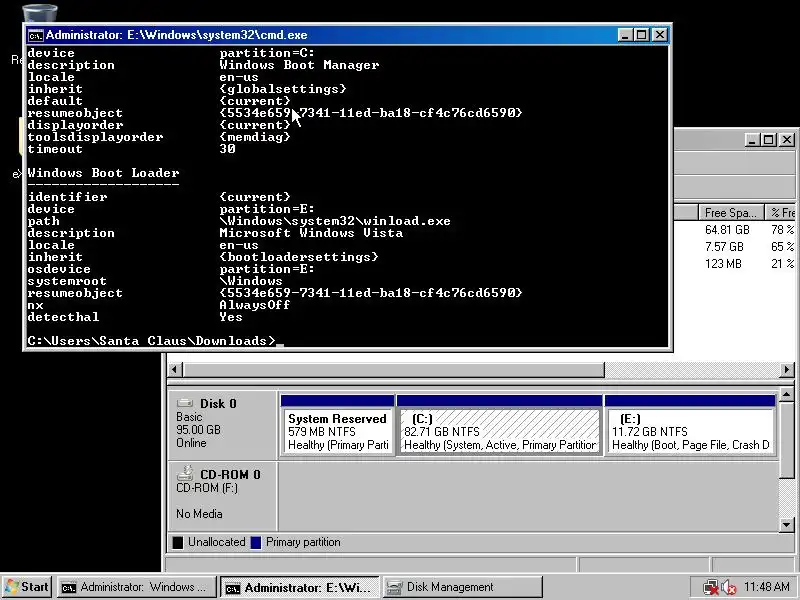Viewport: 800px width, 600px height.
Task: Close the cmd.exe window
Action: tap(660, 35)
